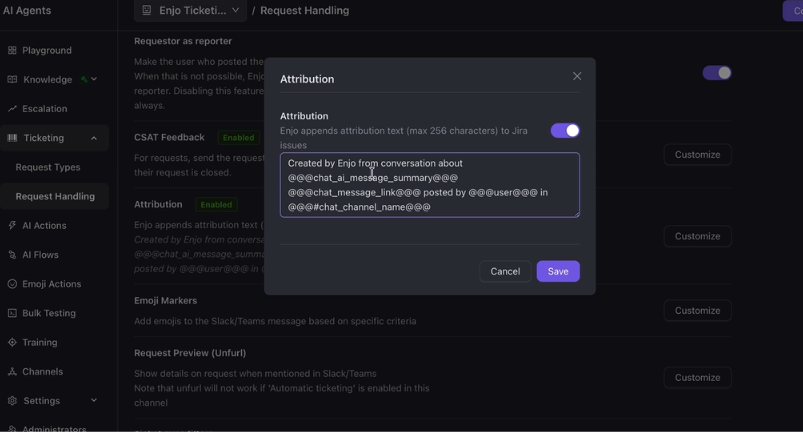Customize the Attribution setting
The image size is (803, 432).
point(698,236)
